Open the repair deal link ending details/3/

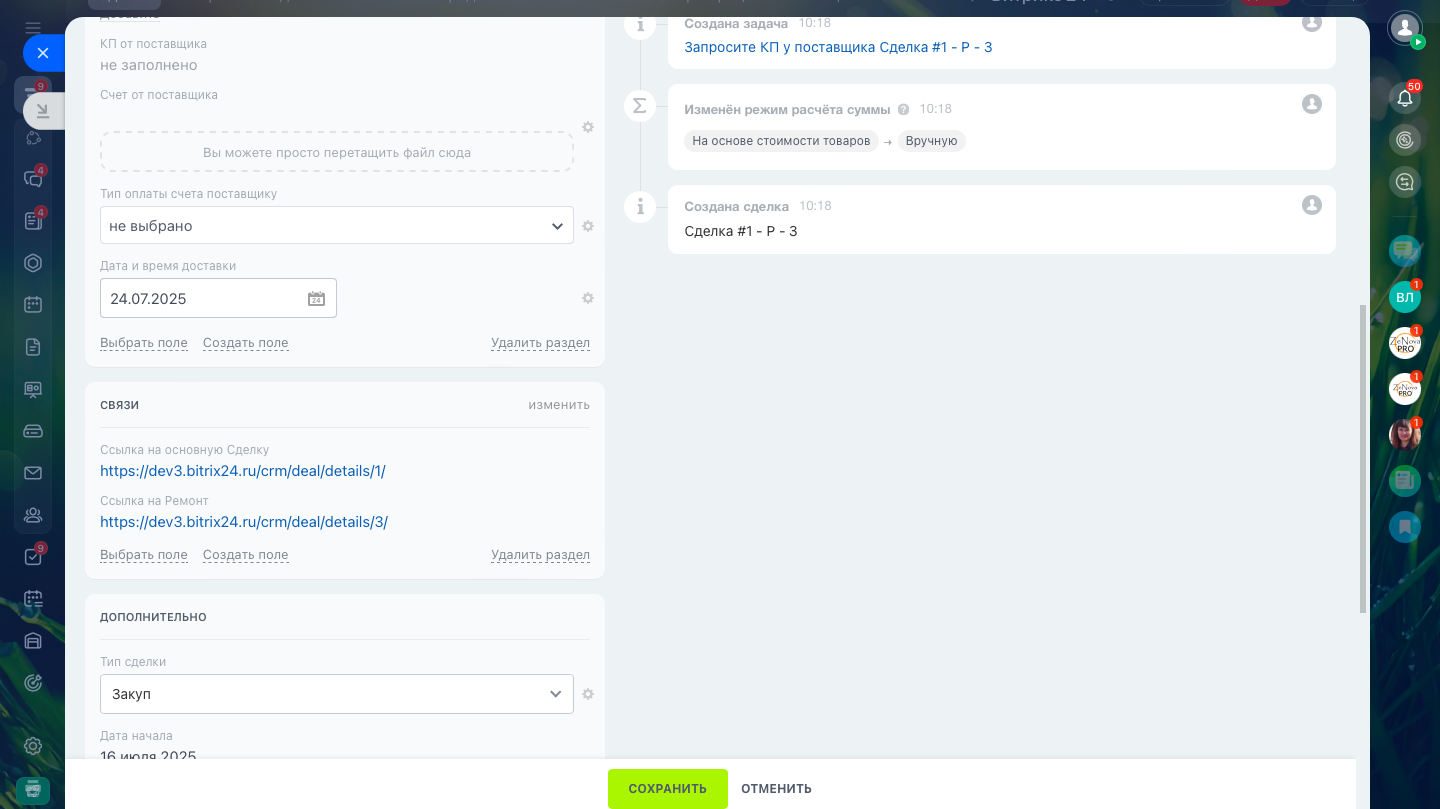[x=244, y=522]
